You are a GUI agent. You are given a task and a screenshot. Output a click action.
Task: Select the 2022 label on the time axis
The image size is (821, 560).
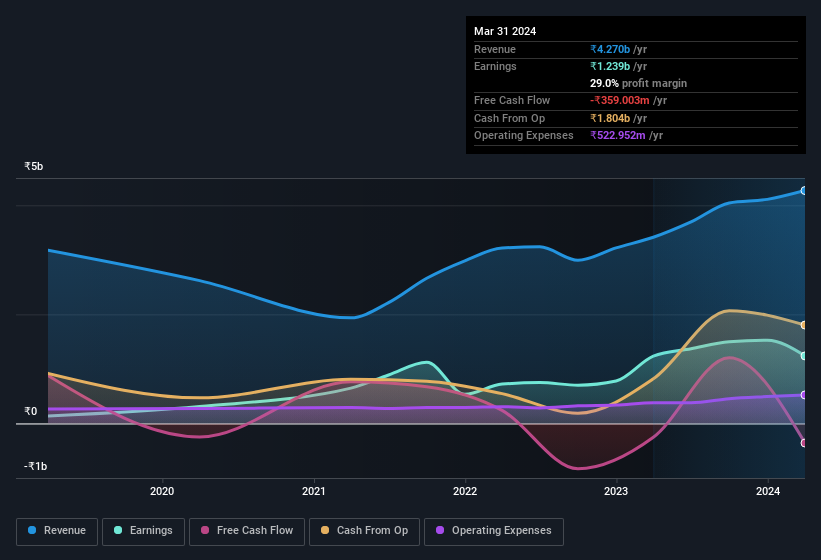tap(465, 491)
